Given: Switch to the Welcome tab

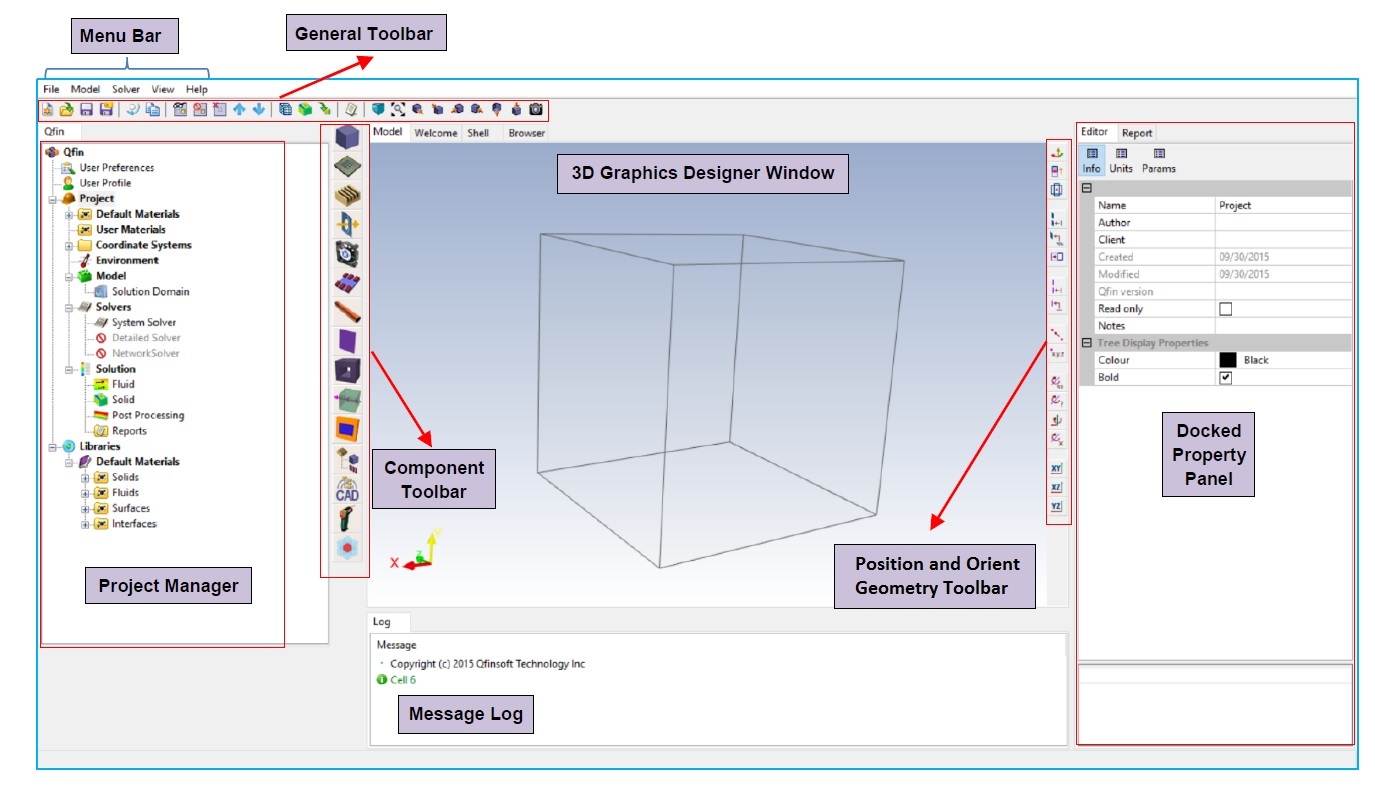Looking at the screenshot, I should point(435,133).
